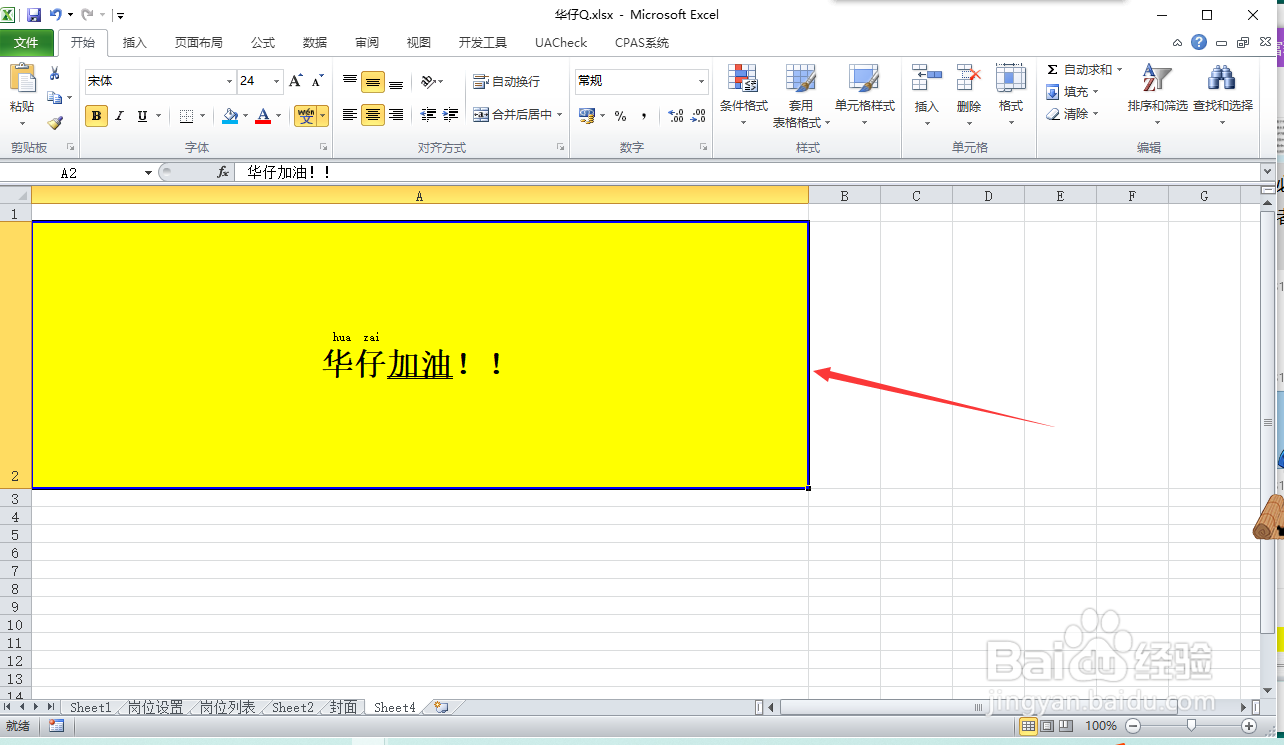Viewport: 1284px width, 745px height.
Task: Click the zoom slider handle
Action: 1191,725
